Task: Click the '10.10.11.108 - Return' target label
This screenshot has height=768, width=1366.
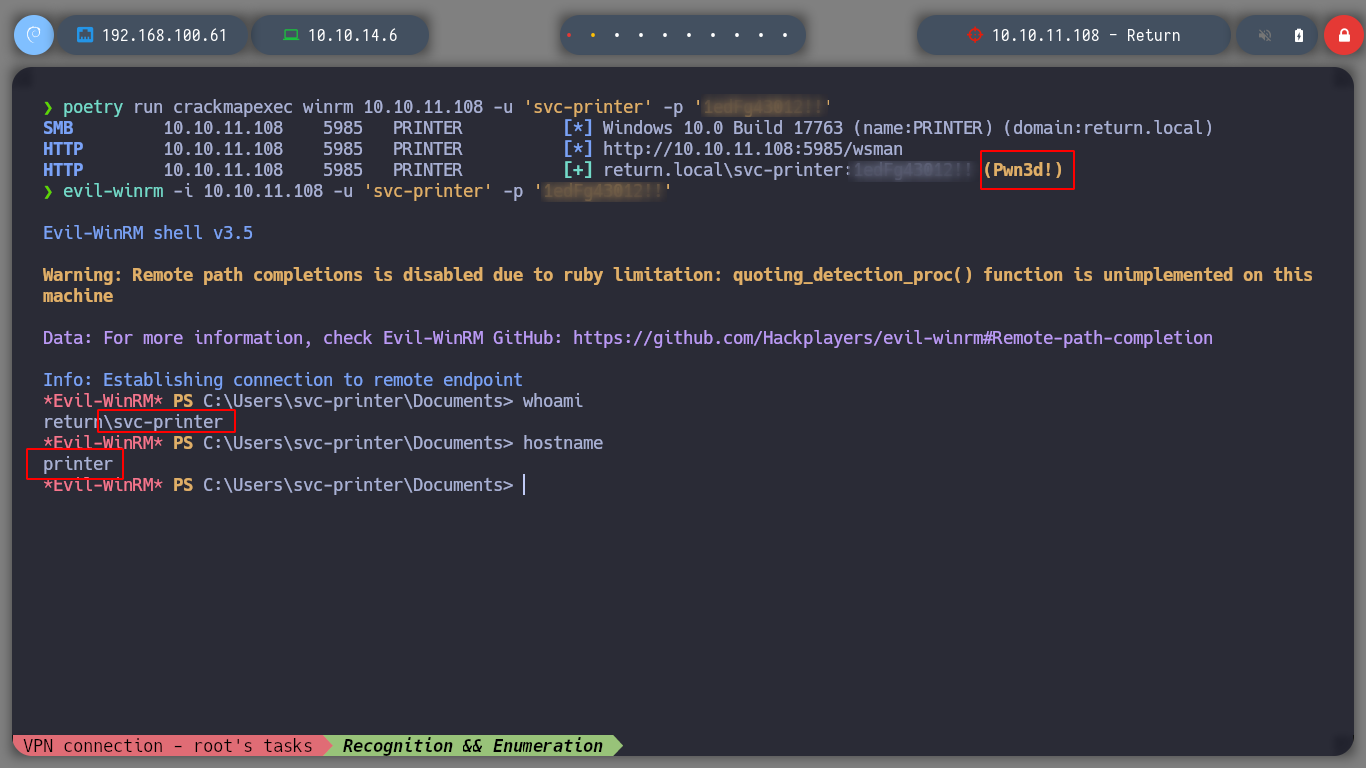Action: point(1086,35)
